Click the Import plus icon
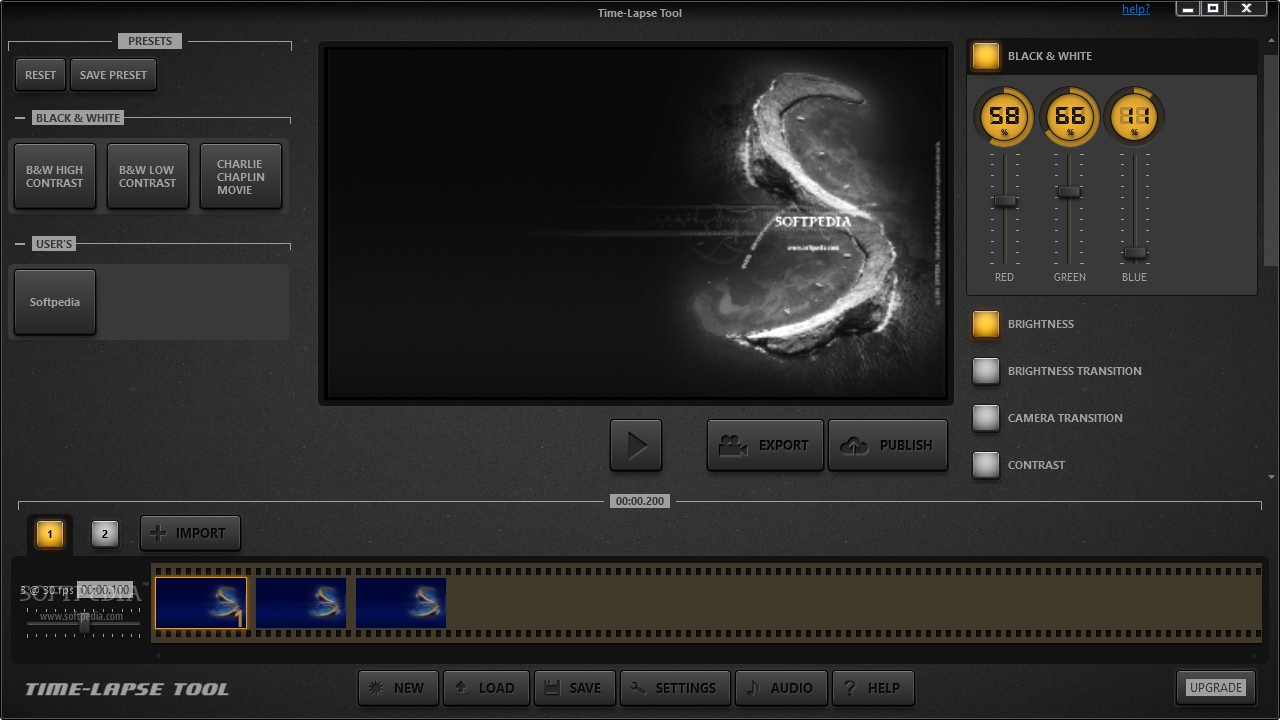The image size is (1280, 720). [157, 533]
